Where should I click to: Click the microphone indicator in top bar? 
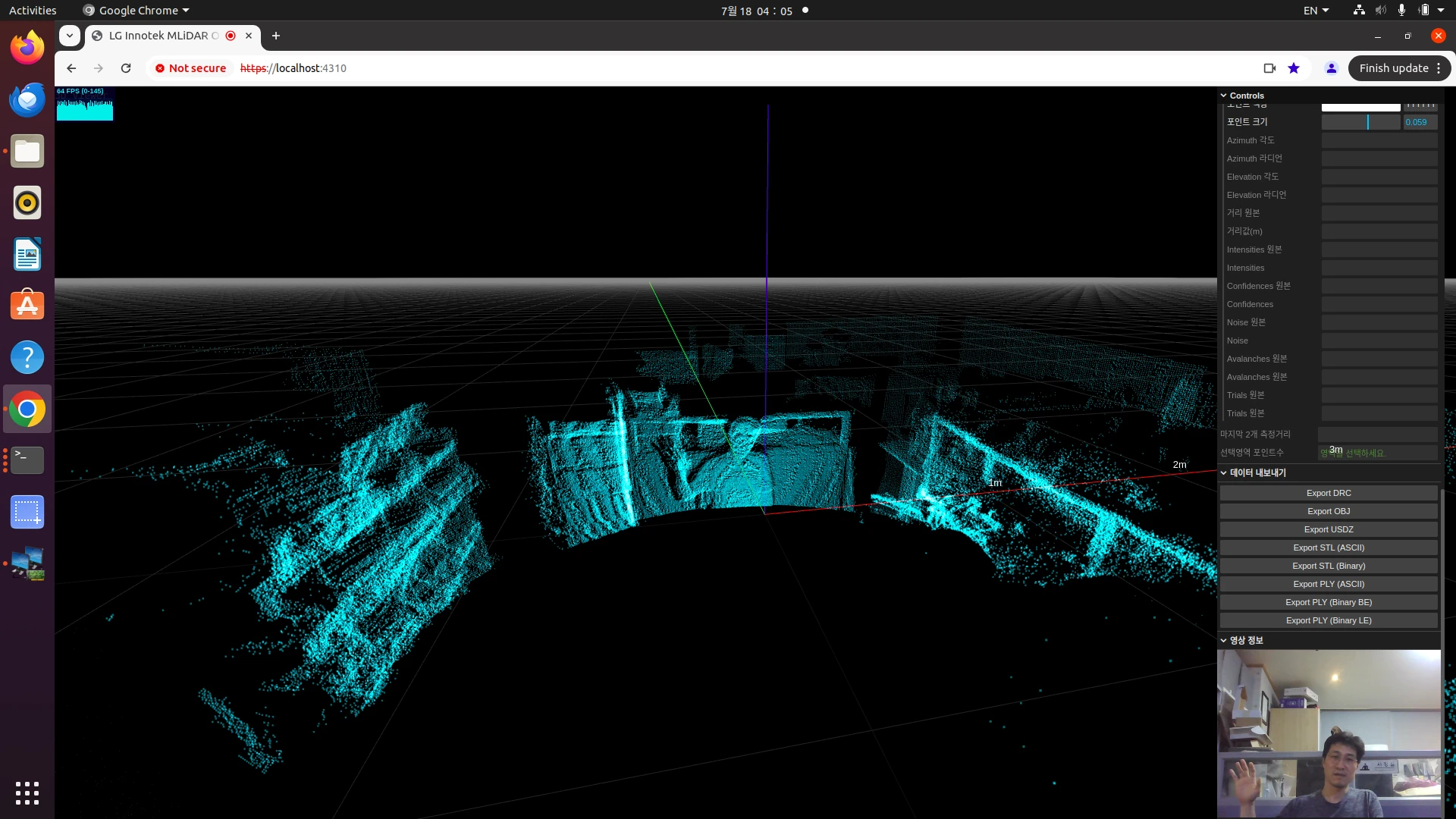click(1401, 11)
